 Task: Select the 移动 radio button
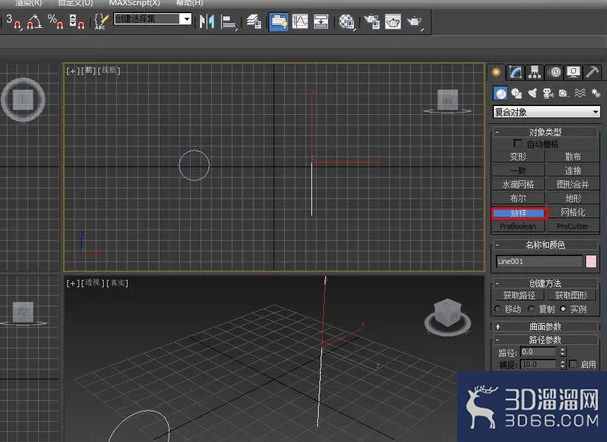(x=497, y=308)
